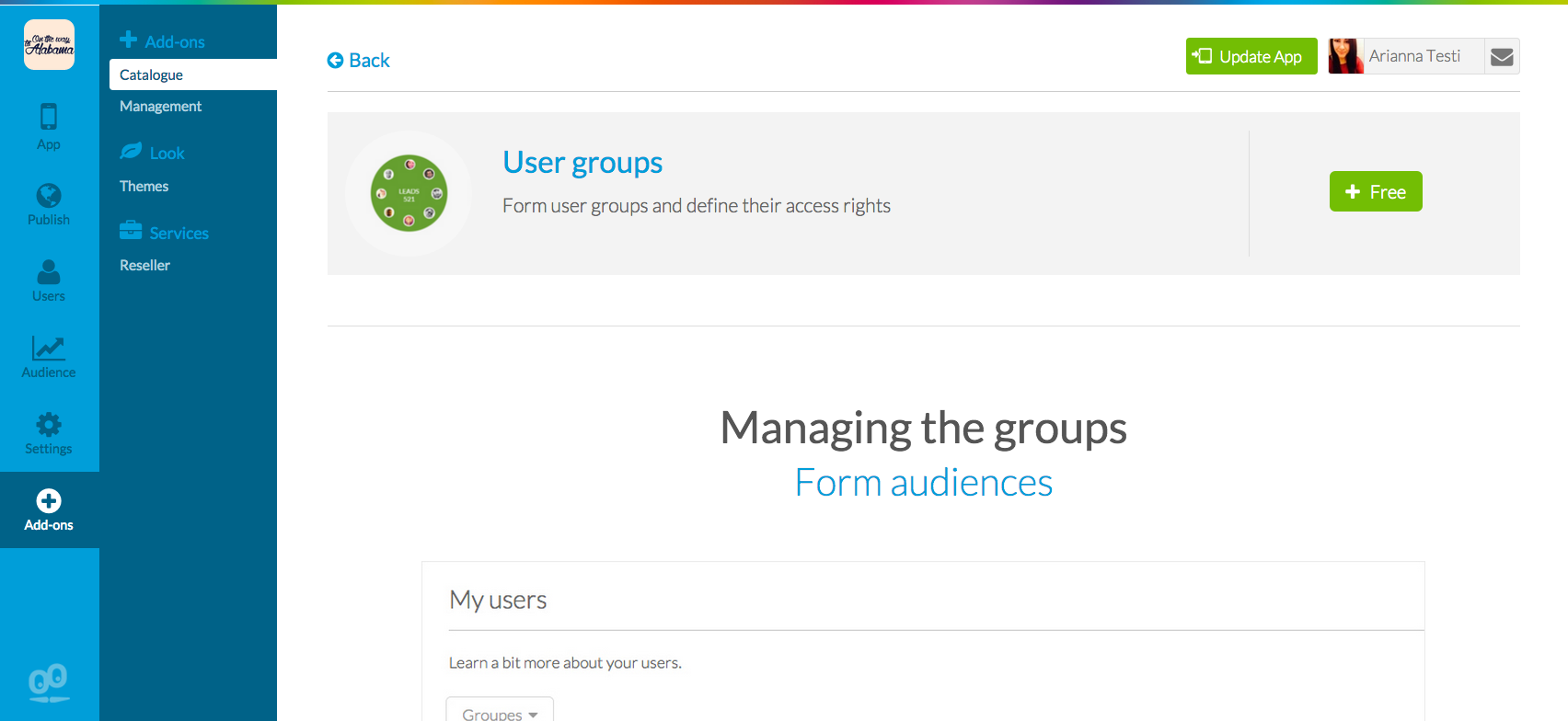Click the envelope messages icon
The width and height of the screenshot is (1568, 721).
click(x=1502, y=57)
